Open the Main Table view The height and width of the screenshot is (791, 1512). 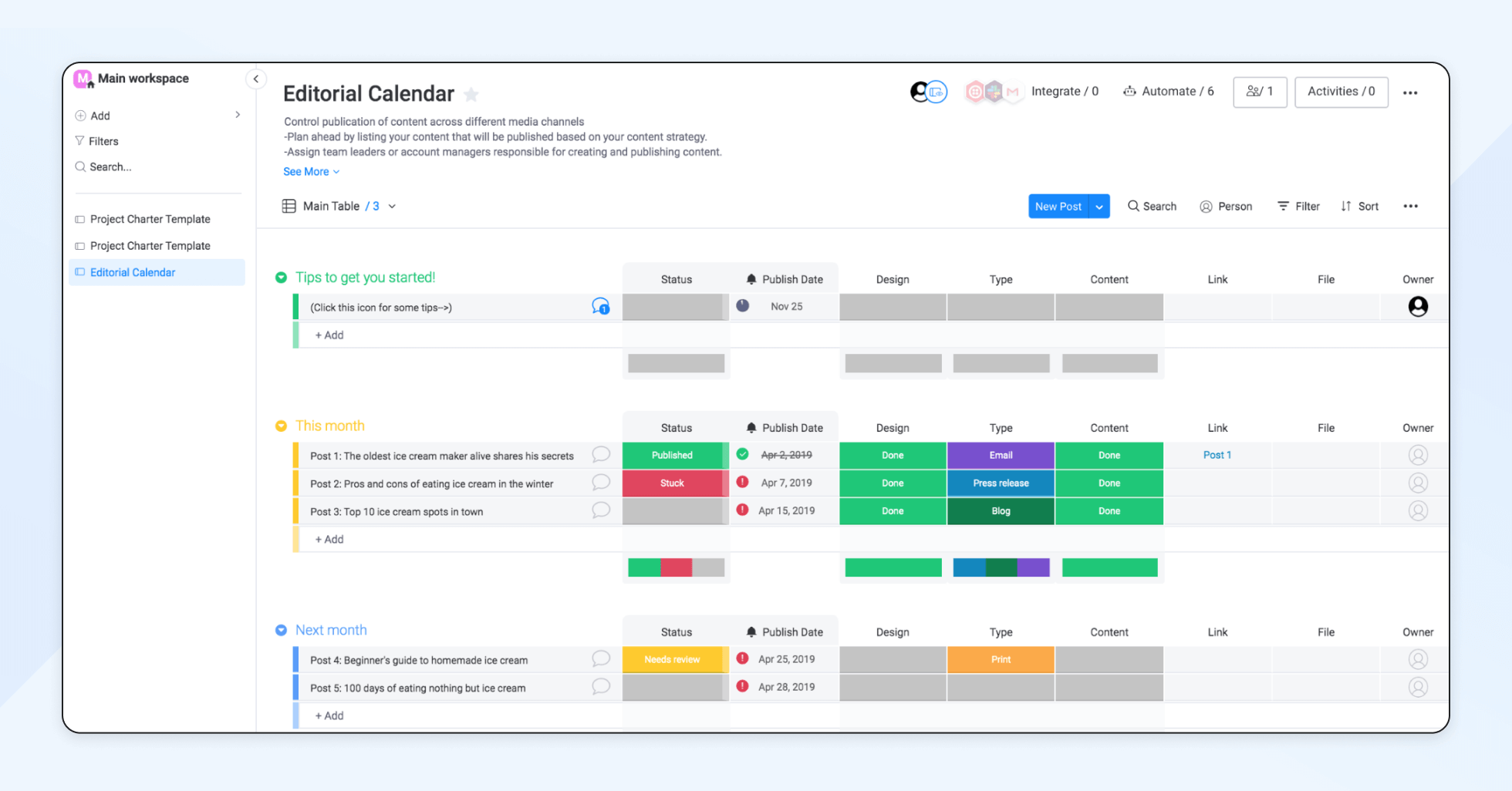(330, 207)
